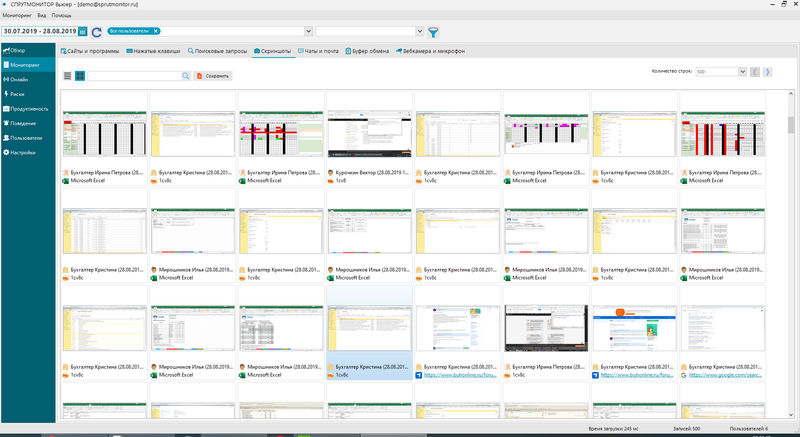Expand the empty second filter dropdown
Screen dimensions: 800x437
point(419,31)
